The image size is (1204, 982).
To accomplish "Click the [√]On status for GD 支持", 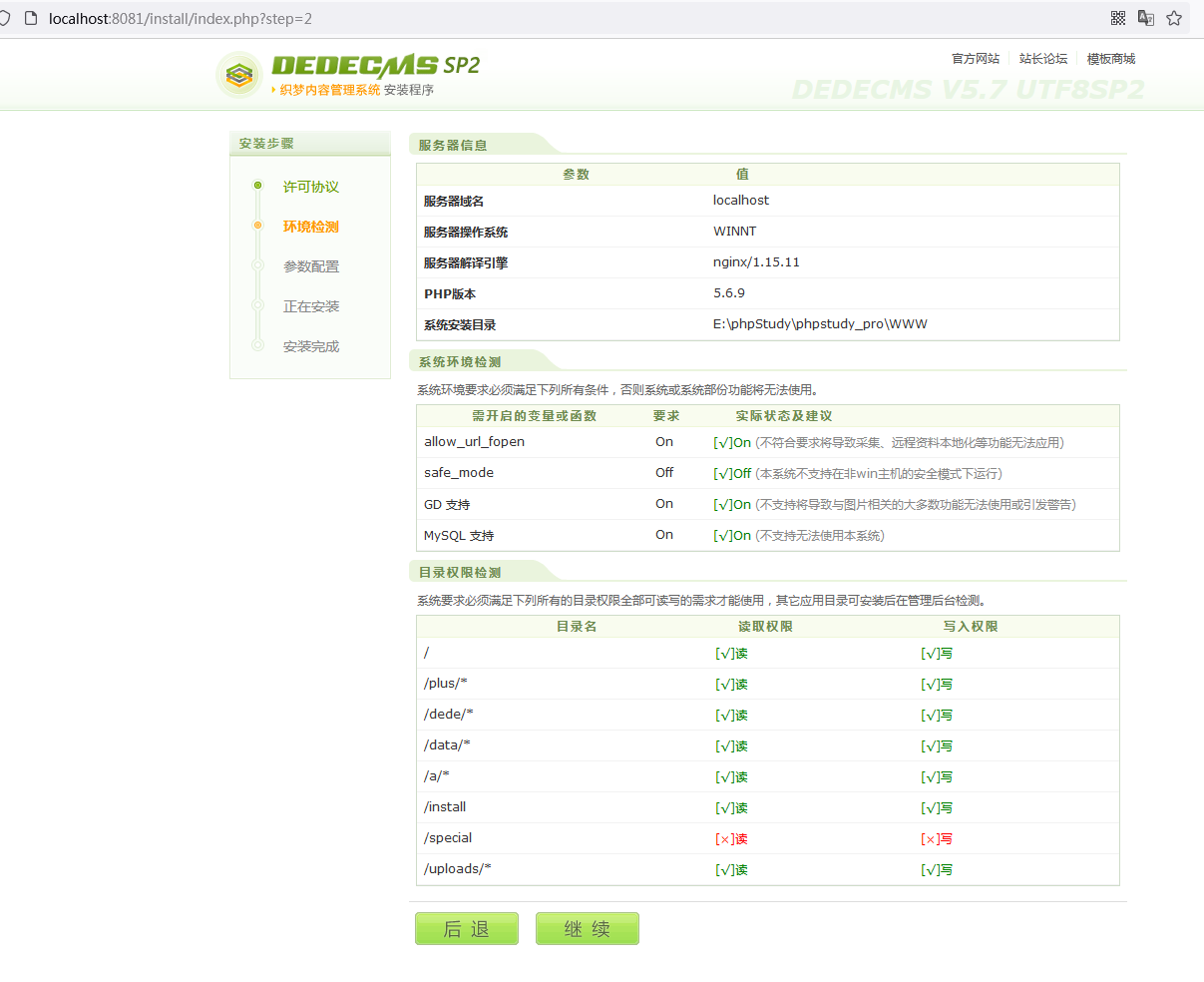I will click(x=732, y=504).
